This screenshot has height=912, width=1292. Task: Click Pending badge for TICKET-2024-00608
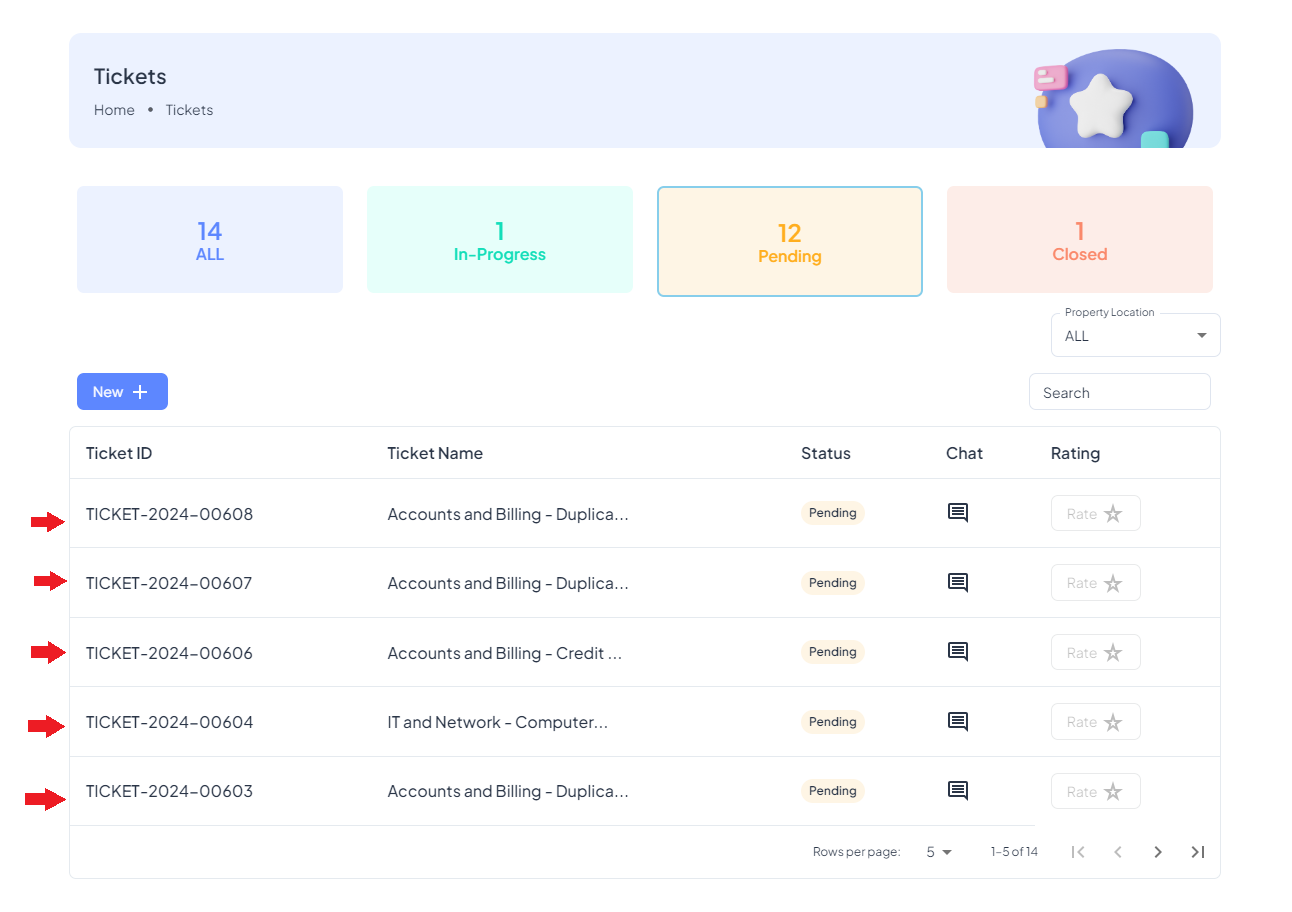point(833,513)
